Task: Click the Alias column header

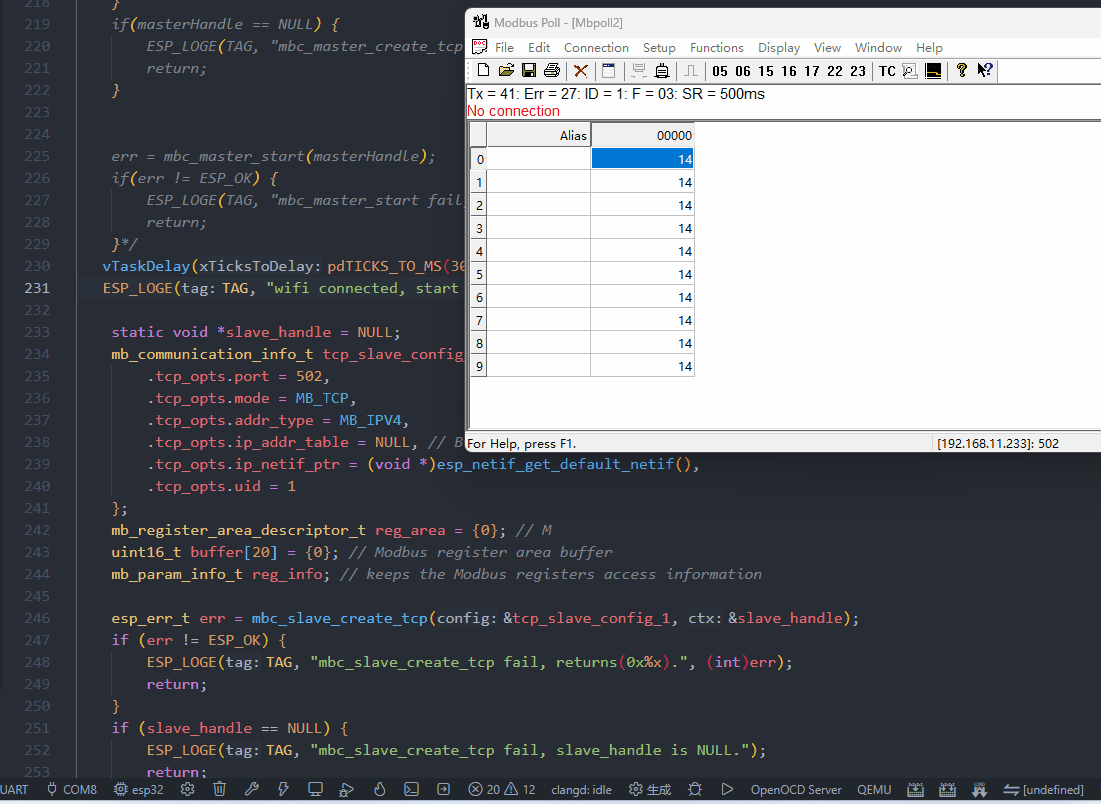Action: tap(539, 136)
